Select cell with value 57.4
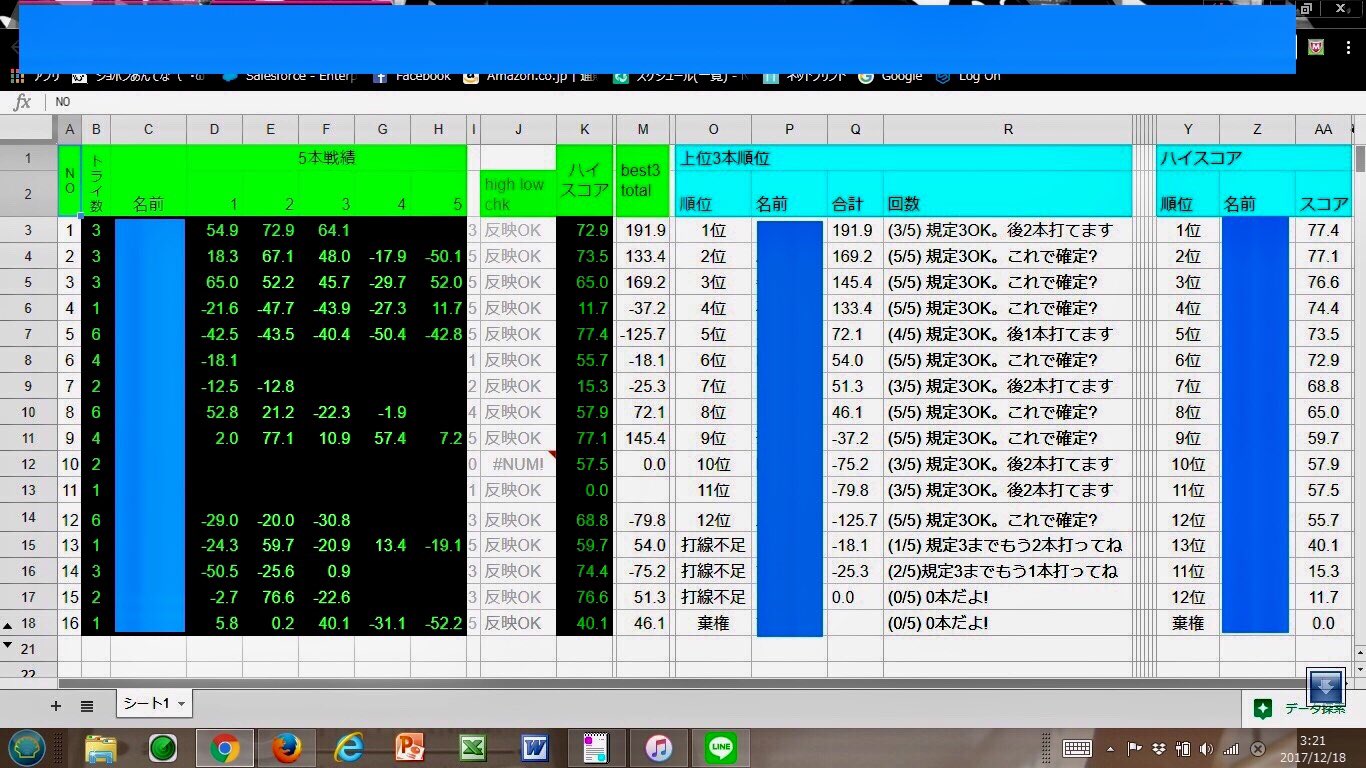The width and height of the screenshot is (1366, 768). point(383,438)
